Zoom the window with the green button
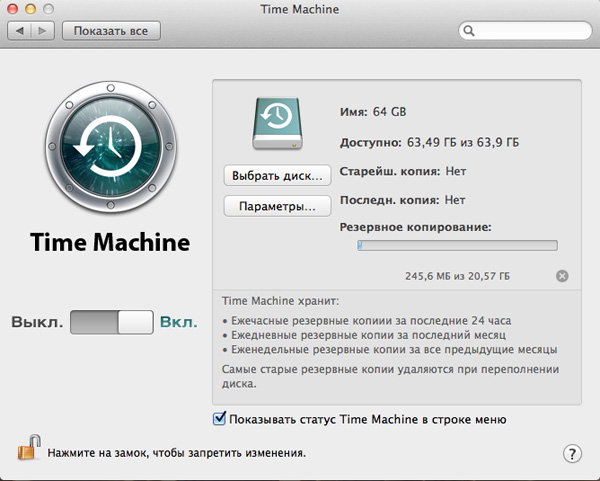The height and width of the screenshot is (481, 600). tap(51, 8)
